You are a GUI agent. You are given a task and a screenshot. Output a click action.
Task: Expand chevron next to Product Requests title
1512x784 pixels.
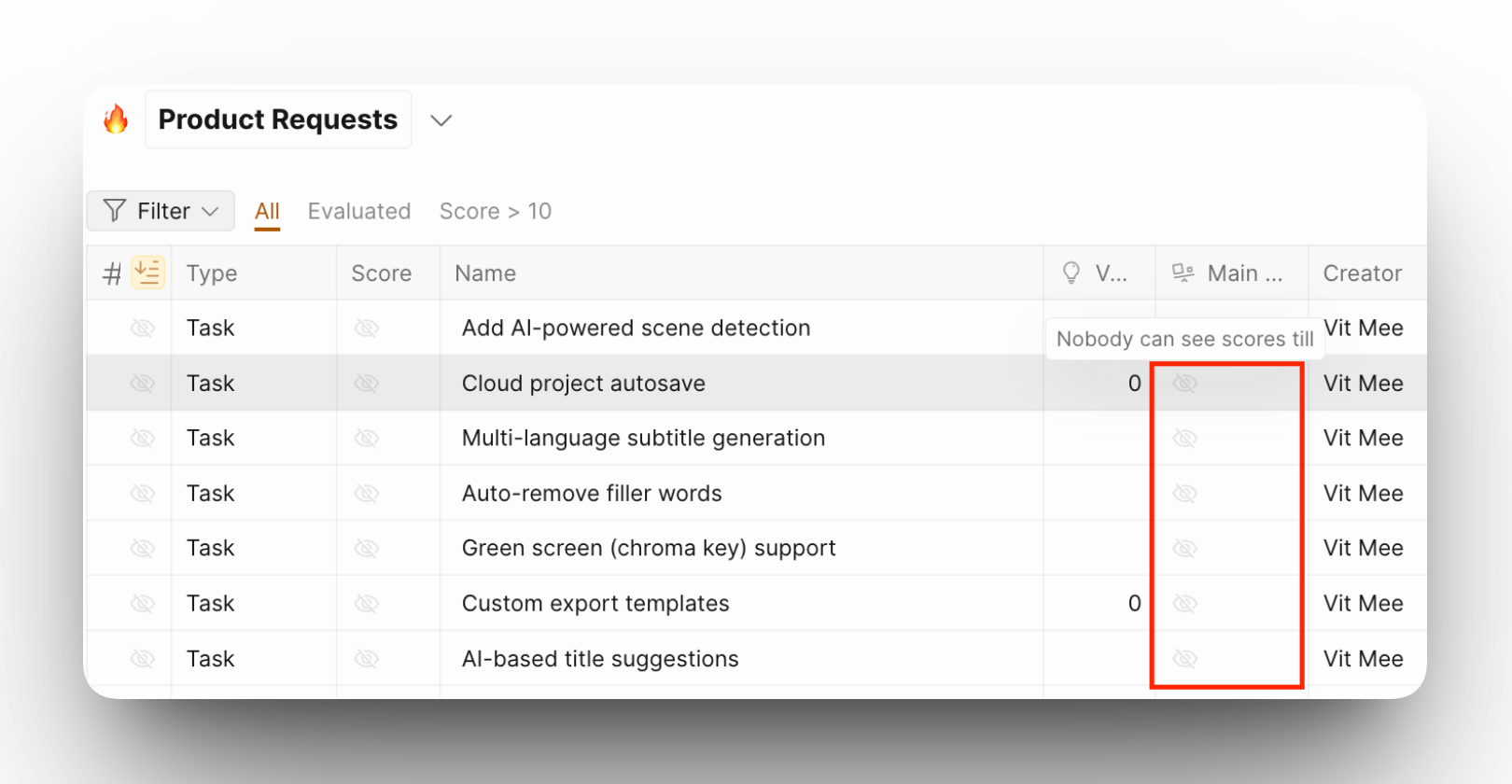[x=441, y=120]
